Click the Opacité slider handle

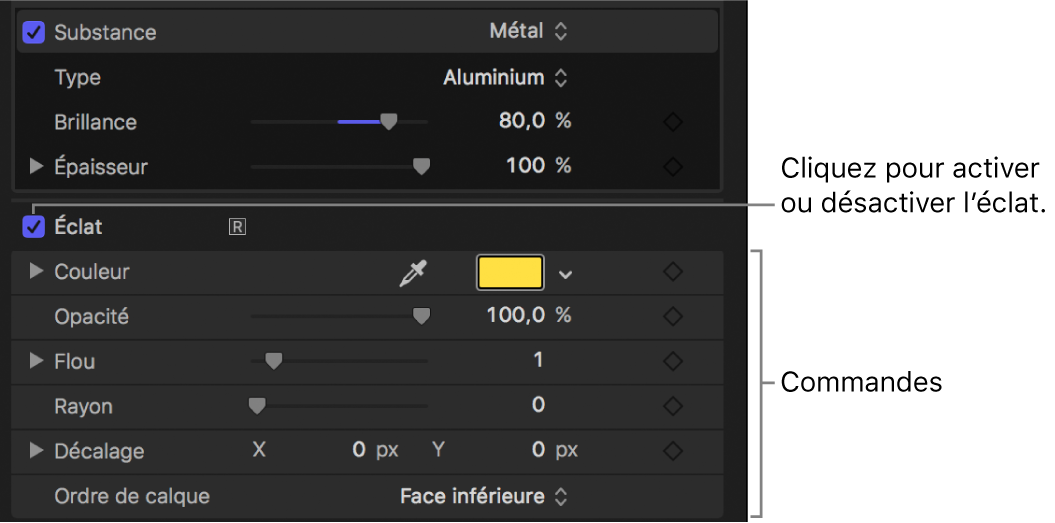click(422, 317)
